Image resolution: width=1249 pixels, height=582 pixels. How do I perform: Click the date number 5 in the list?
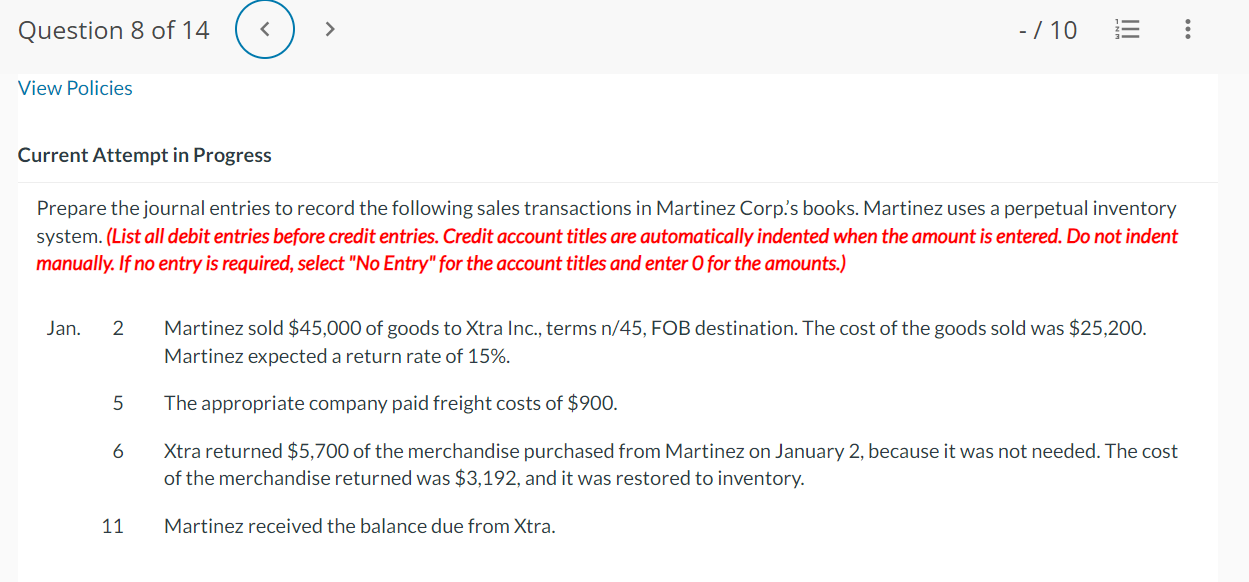[118, 403]
